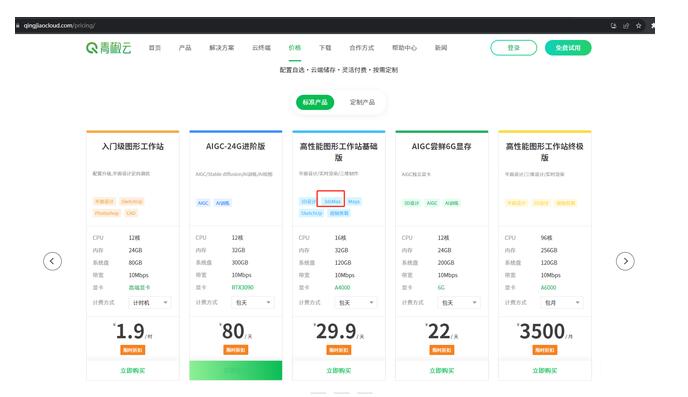Open billing dropdown on 高性能图形工作站终极版 card
Viewport: 688px width, 397px height.
tap(562, 303)
